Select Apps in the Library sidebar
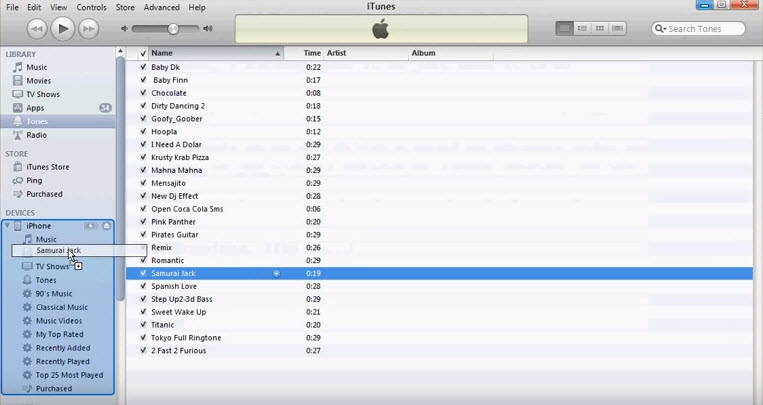 pyautogui.click(x=35, y=108)
